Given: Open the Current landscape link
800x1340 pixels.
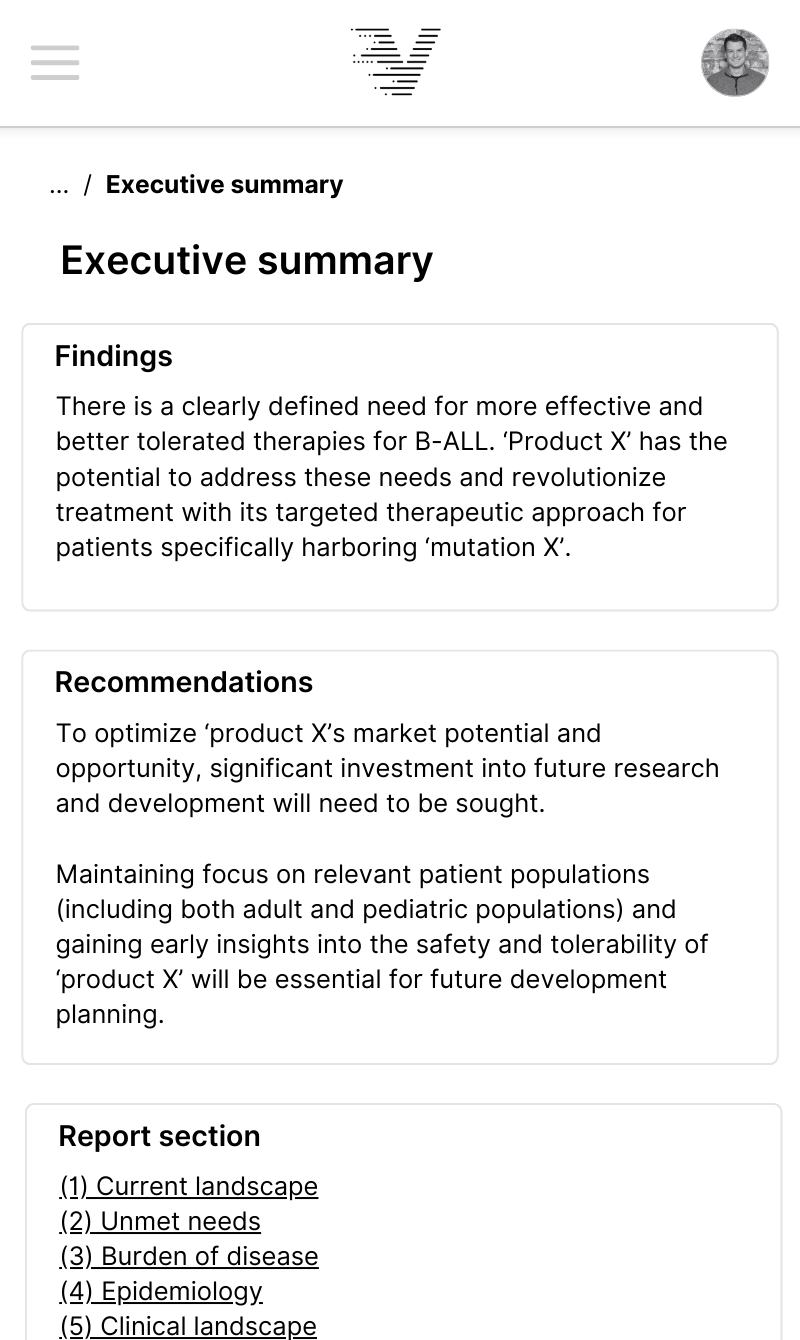Looking at the screenshot, I should click(x=189, y=1186).
